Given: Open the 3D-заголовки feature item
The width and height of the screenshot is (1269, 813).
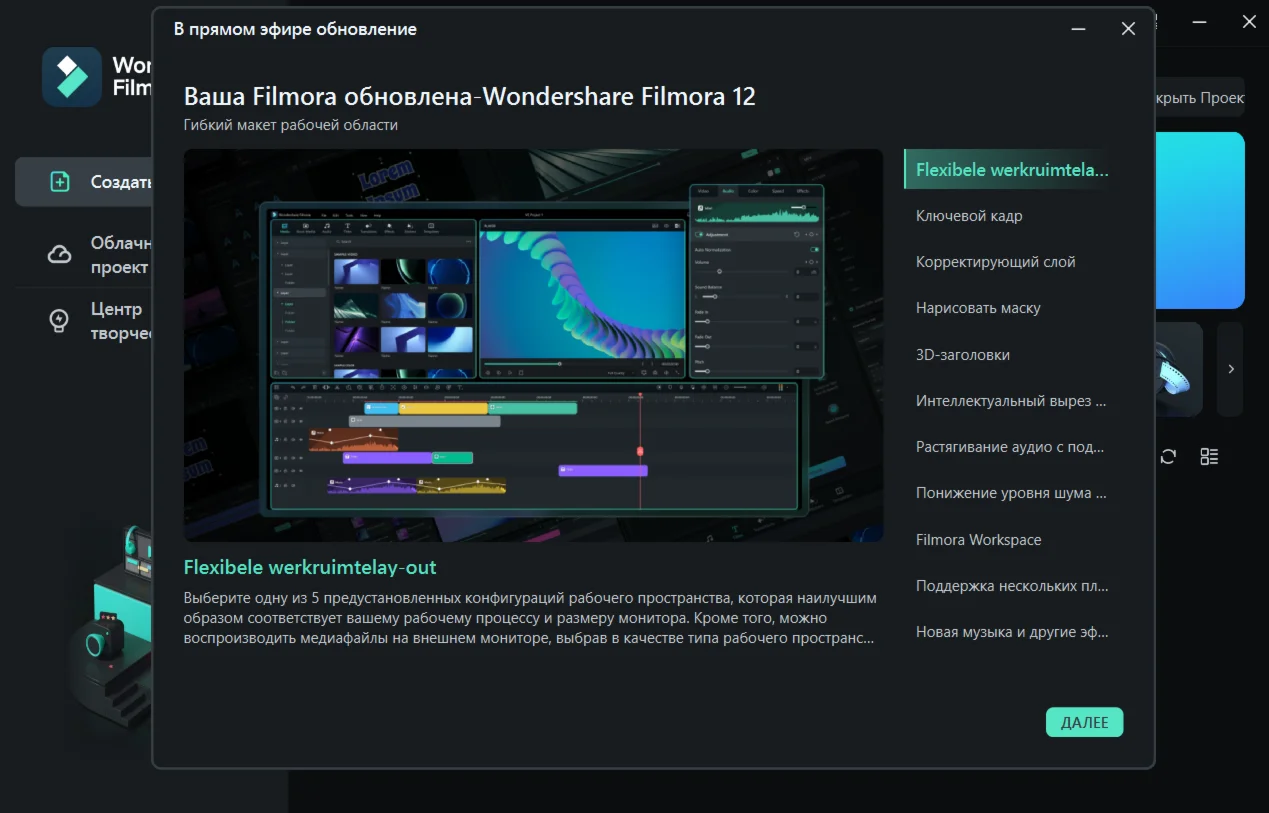Looking at the screenshot, I should pyautogui.click(x=962, y=355).
